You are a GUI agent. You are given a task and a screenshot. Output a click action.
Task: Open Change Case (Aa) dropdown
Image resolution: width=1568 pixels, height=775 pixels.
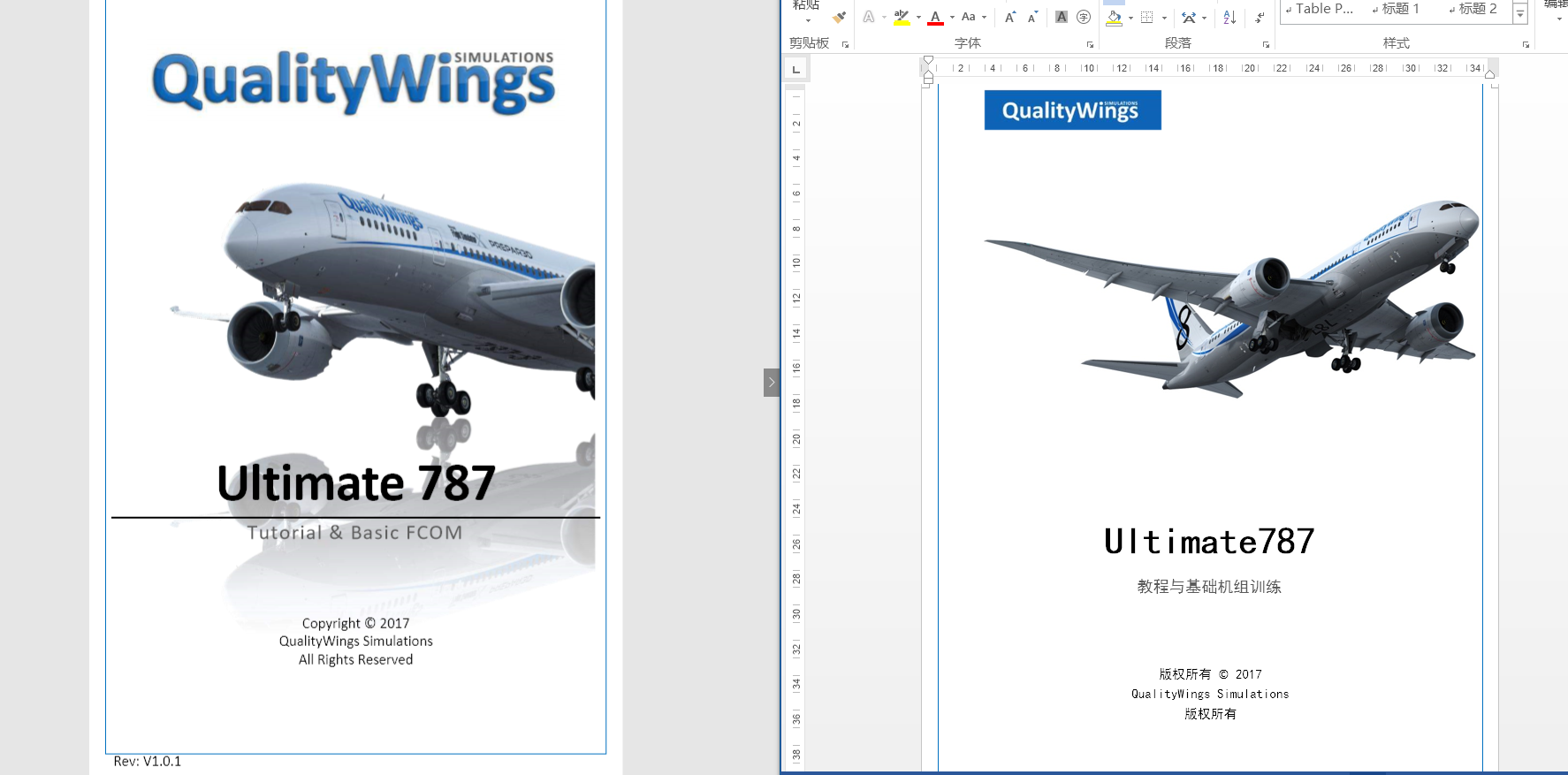tap(974, 17)
